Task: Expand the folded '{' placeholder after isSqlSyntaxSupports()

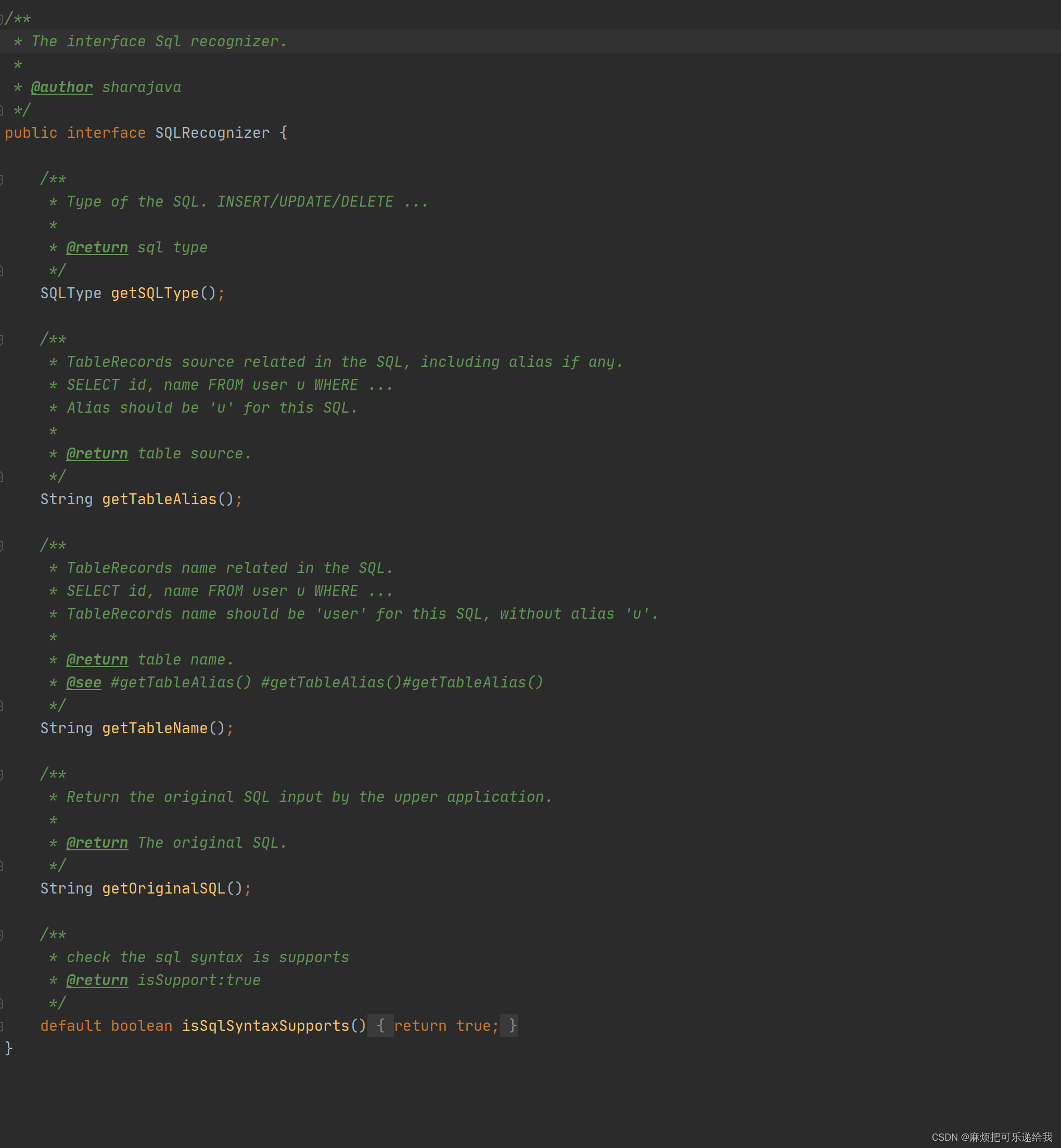Action: 380,1026
